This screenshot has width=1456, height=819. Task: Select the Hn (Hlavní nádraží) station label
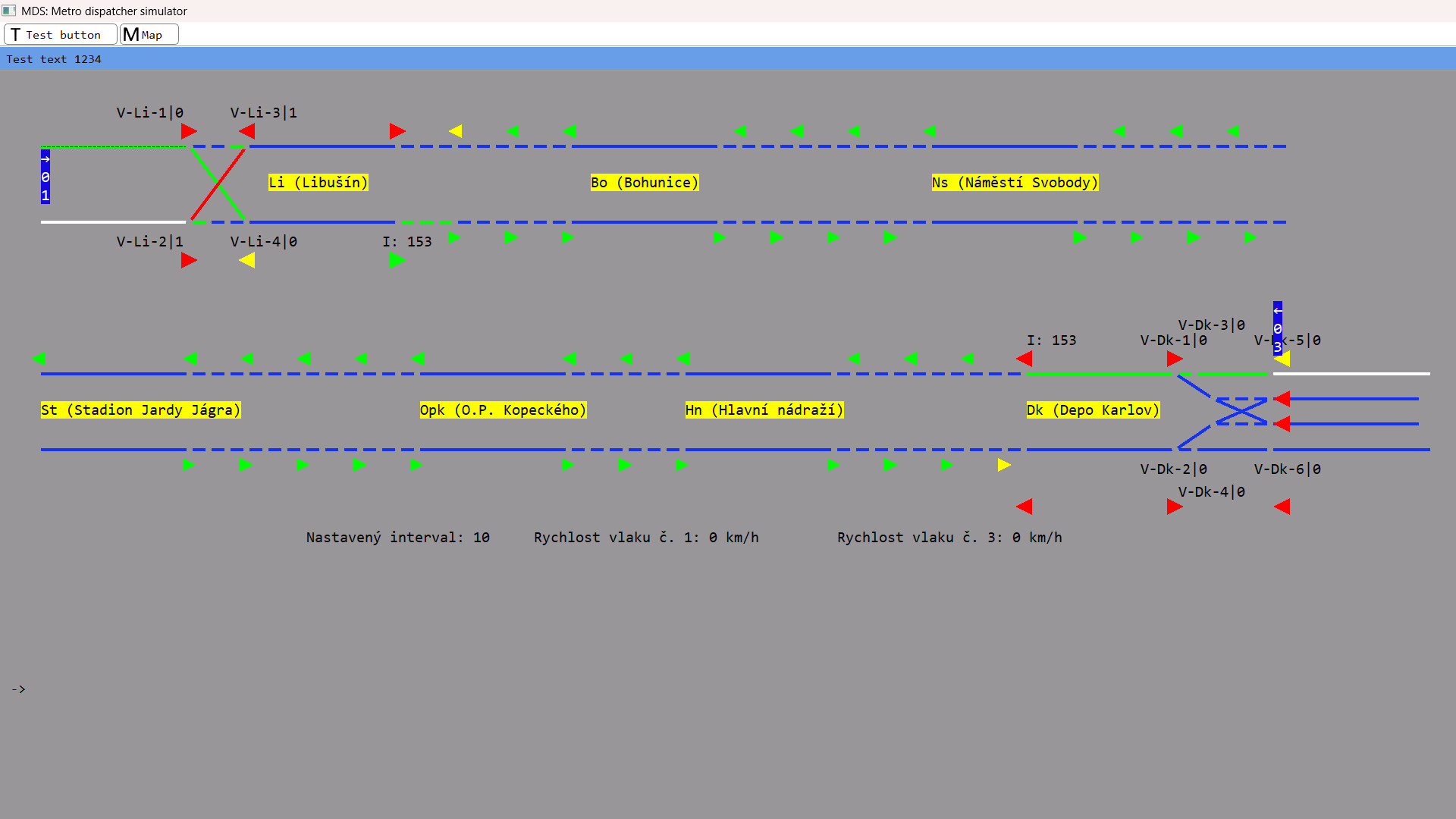764,409
